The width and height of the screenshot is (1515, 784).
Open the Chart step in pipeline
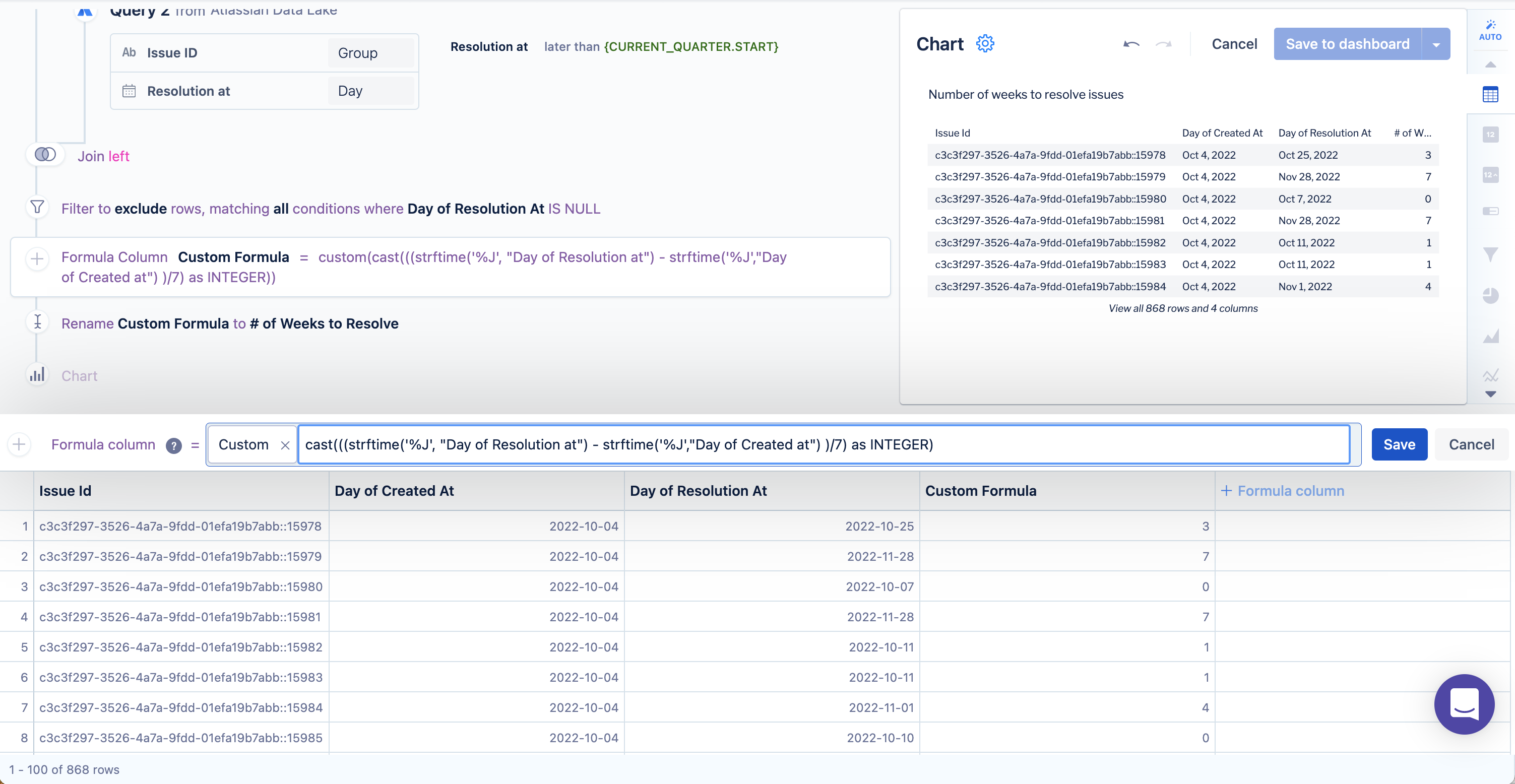pyautogui.click(x=80, y=376)
